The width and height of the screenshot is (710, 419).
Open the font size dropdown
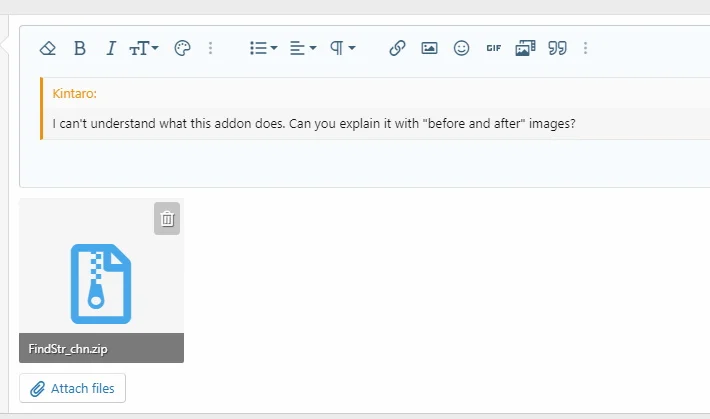click(144, 48)
